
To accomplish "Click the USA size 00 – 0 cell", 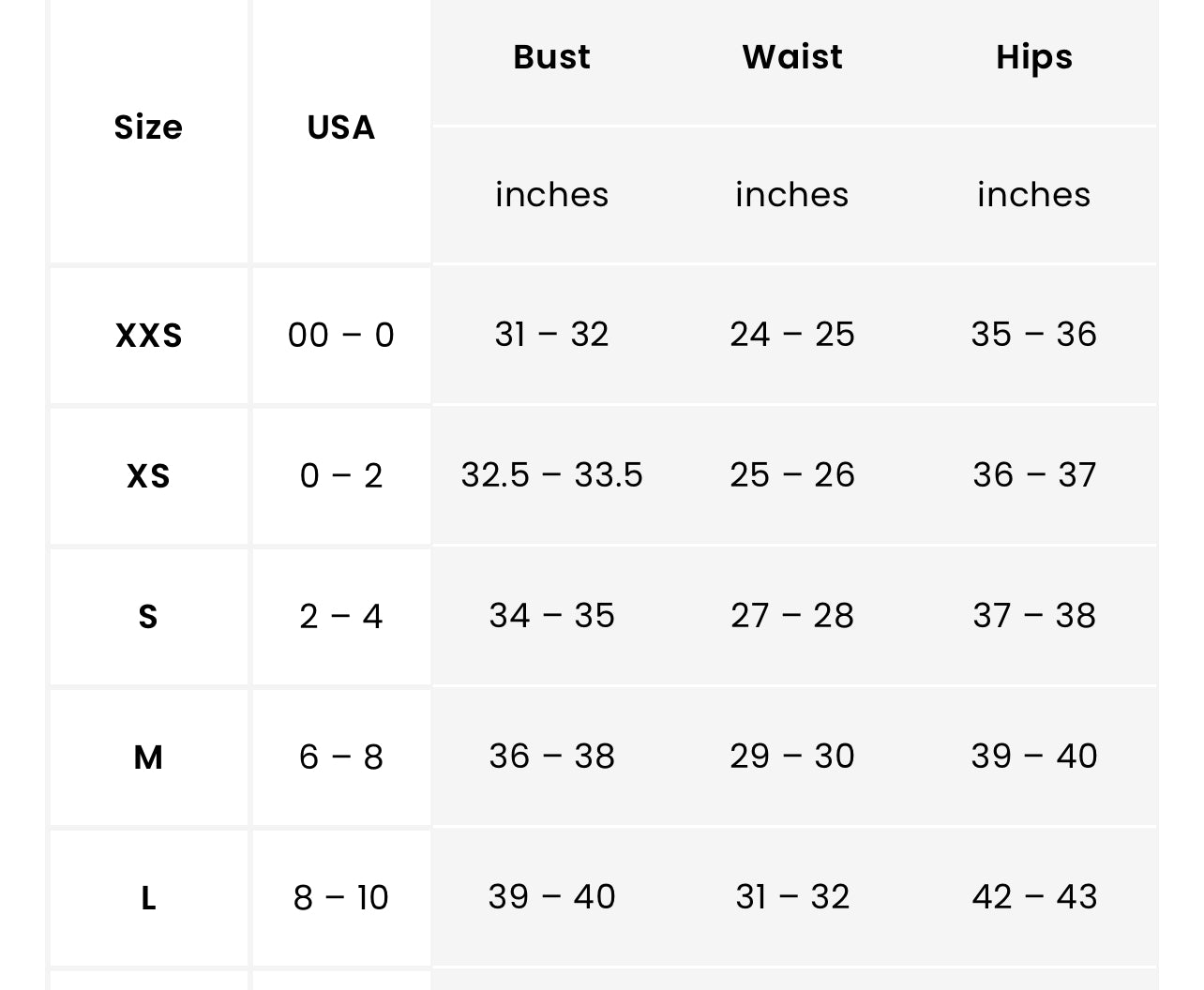I will (x=341, y=336).
